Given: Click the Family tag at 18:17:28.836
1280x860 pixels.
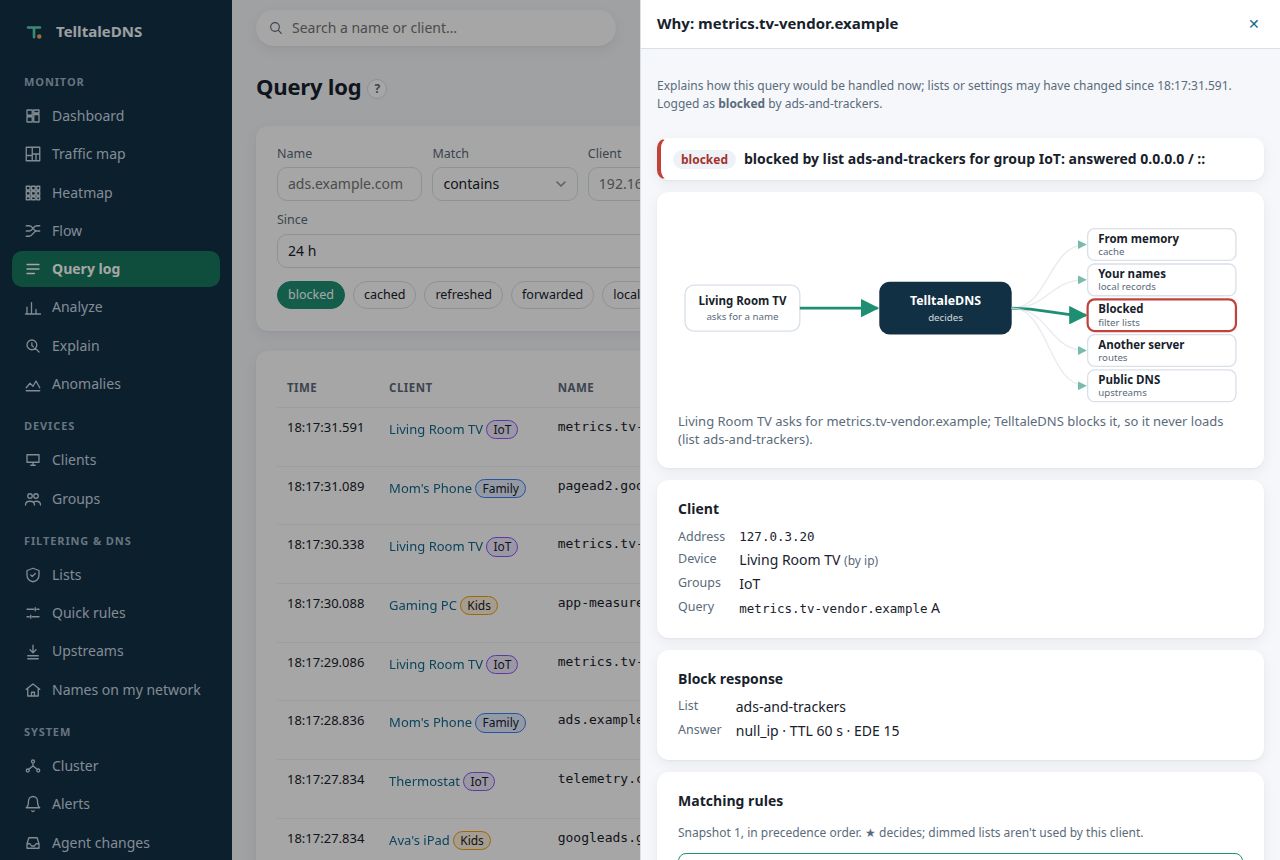Looking at the screenshot, I should pos(501,723).
